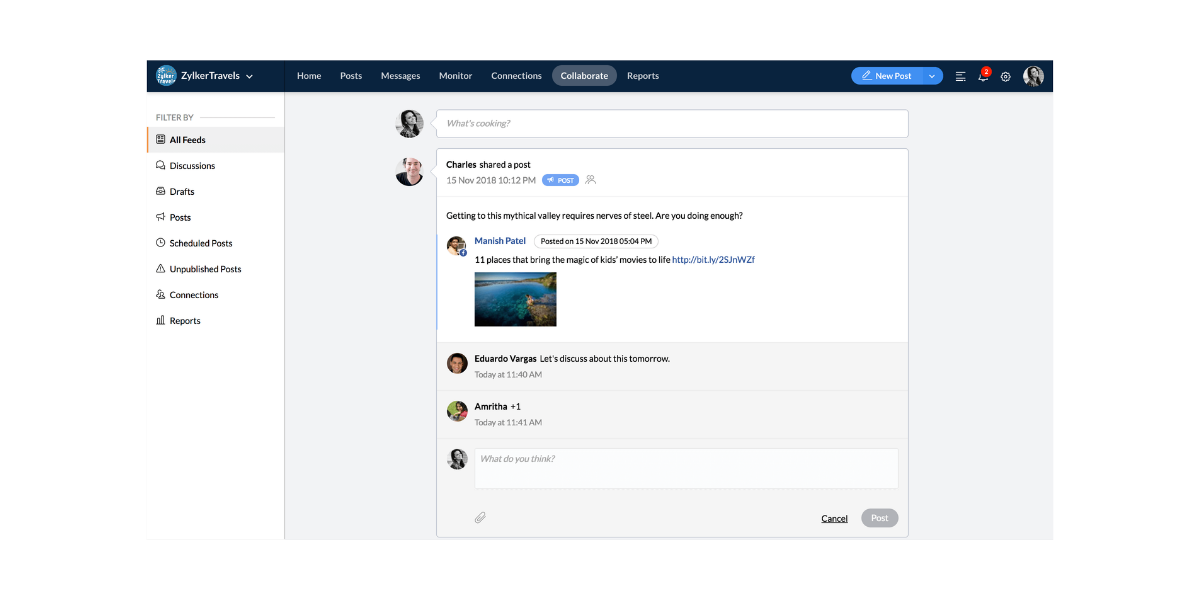Open the notification bell with 2 alerts
This screenshot has width=1200, height=600.
(983, 75)
